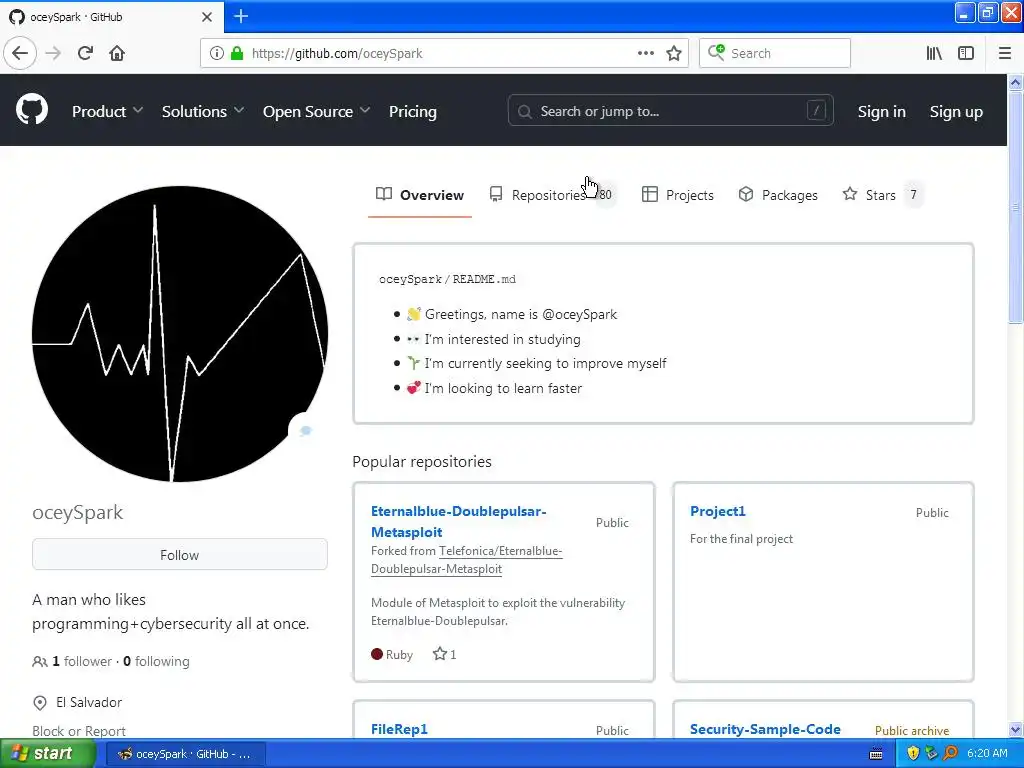Focus the Search or jump to field
Screen dimensions: 1024x768
click(670, 111)
